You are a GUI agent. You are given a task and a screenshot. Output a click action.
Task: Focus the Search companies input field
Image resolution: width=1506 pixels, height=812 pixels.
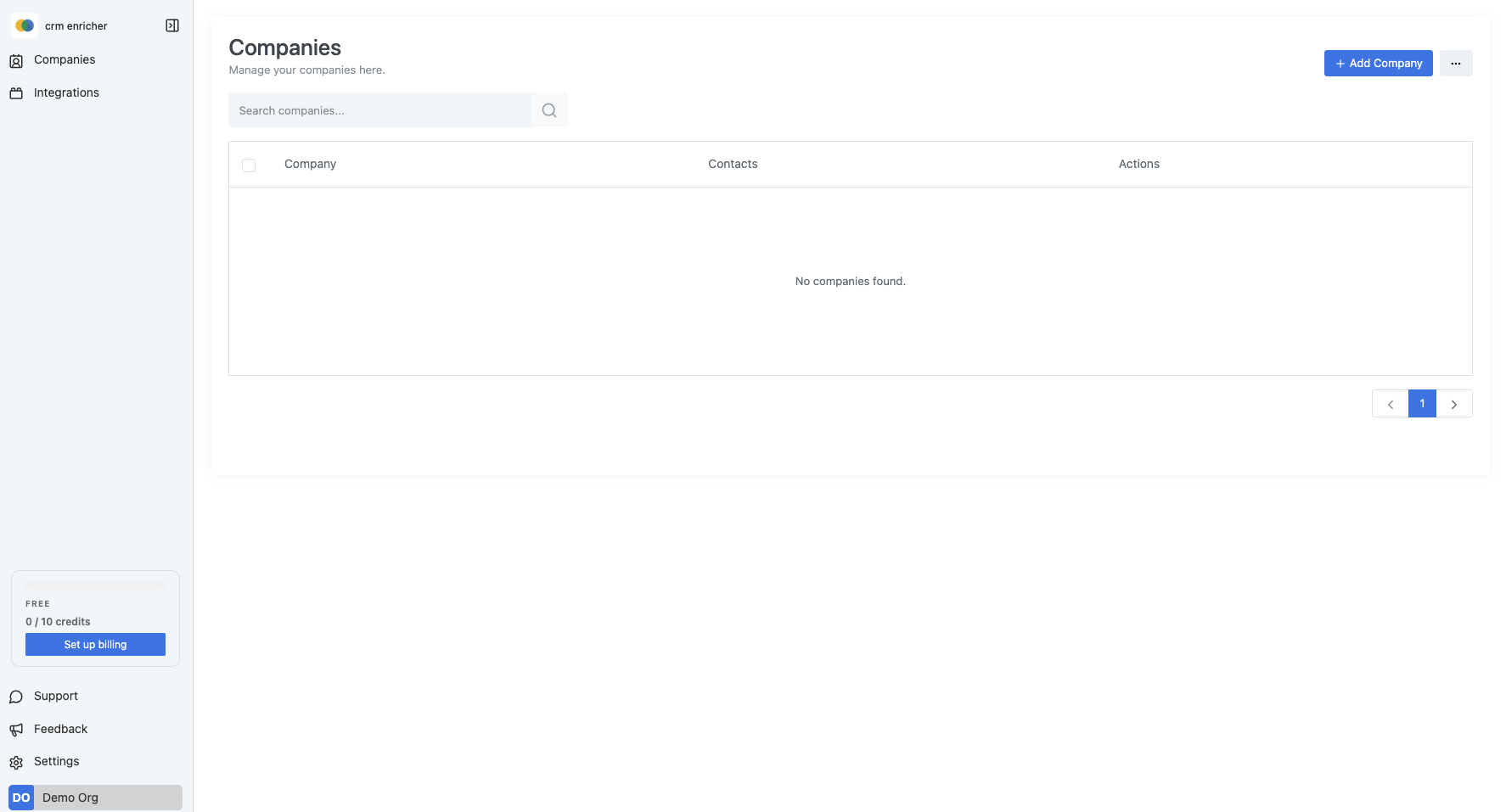tap(379, 110)
